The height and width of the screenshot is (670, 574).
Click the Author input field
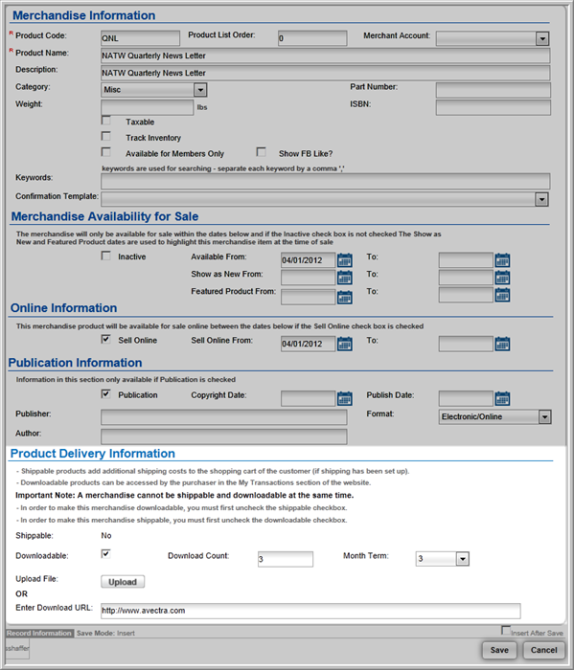point(224,436)
